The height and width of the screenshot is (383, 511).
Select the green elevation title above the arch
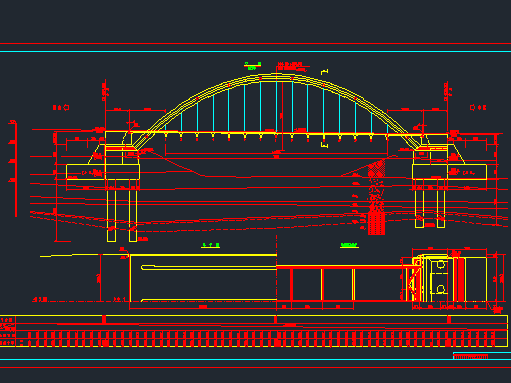[x=252, y=66]
